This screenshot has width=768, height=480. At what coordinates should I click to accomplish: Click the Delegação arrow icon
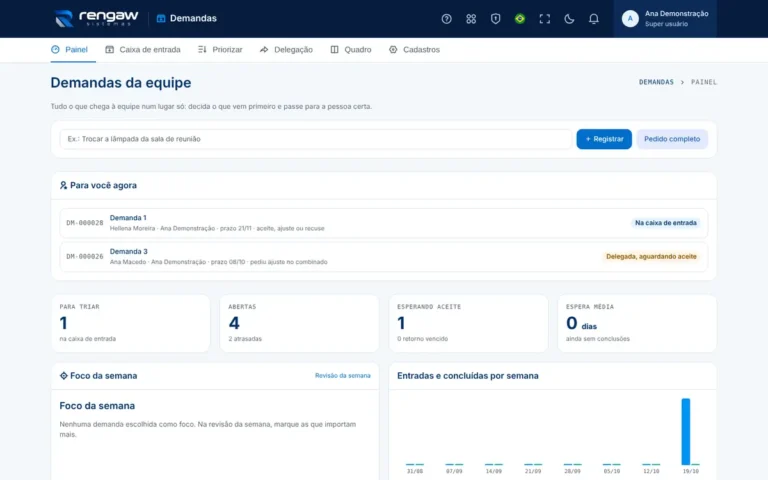click(x=264, y=49)
